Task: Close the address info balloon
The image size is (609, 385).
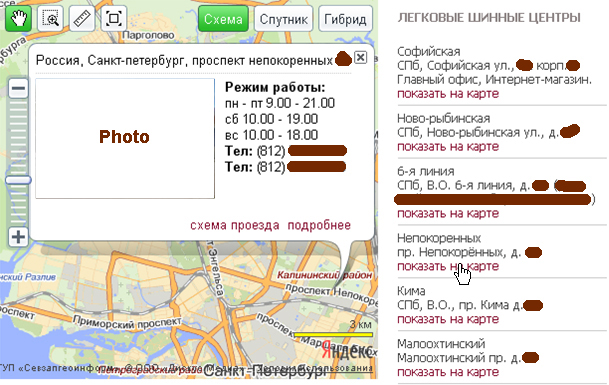Action: [x=360, y=57]
